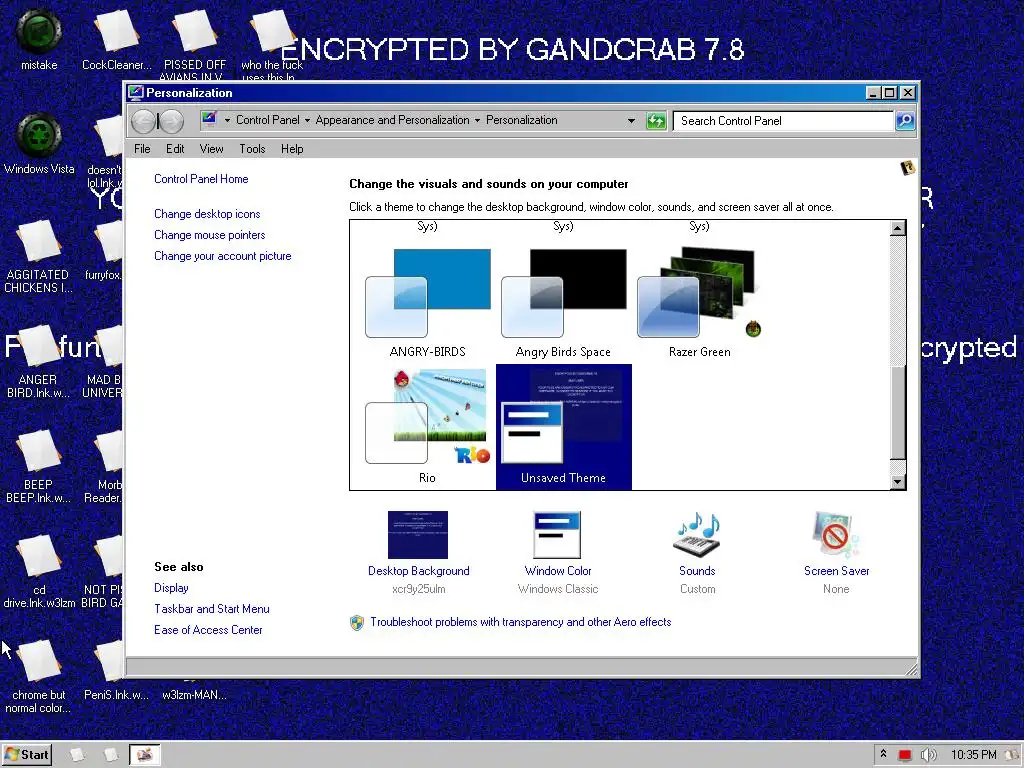Image resolution: width=1024 pixels, height=768 pixels.
Task: Click the search magnifier button
Action: (x=905, y=120)
